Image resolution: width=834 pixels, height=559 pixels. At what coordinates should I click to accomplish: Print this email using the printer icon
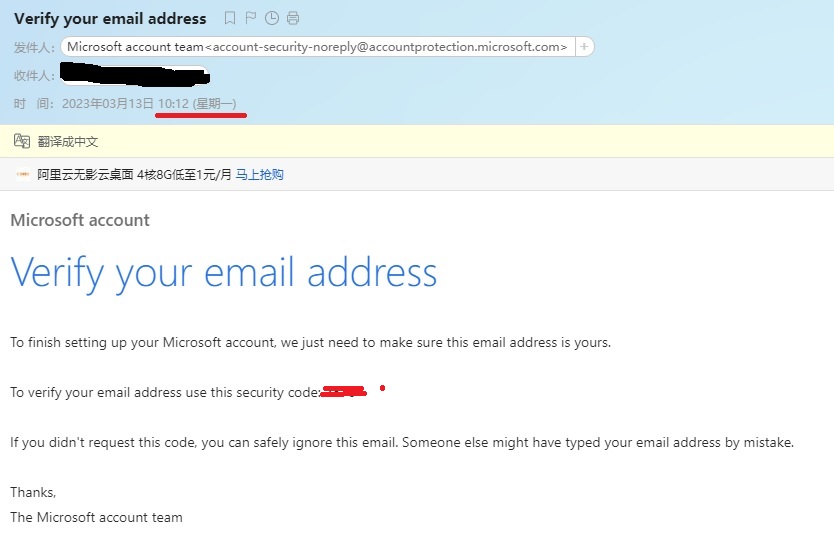[293, 18]
